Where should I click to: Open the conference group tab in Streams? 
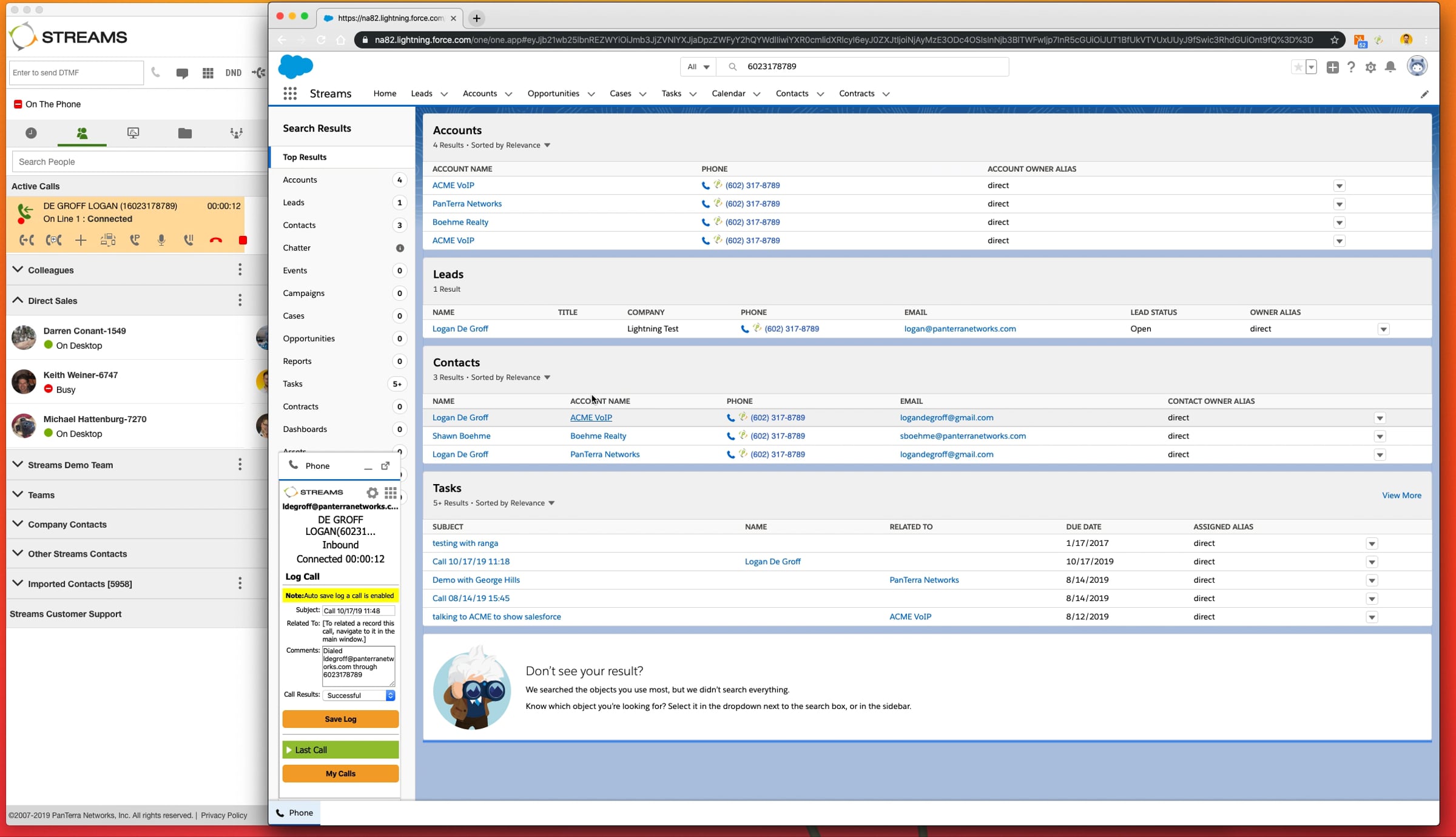pos(237,133)
